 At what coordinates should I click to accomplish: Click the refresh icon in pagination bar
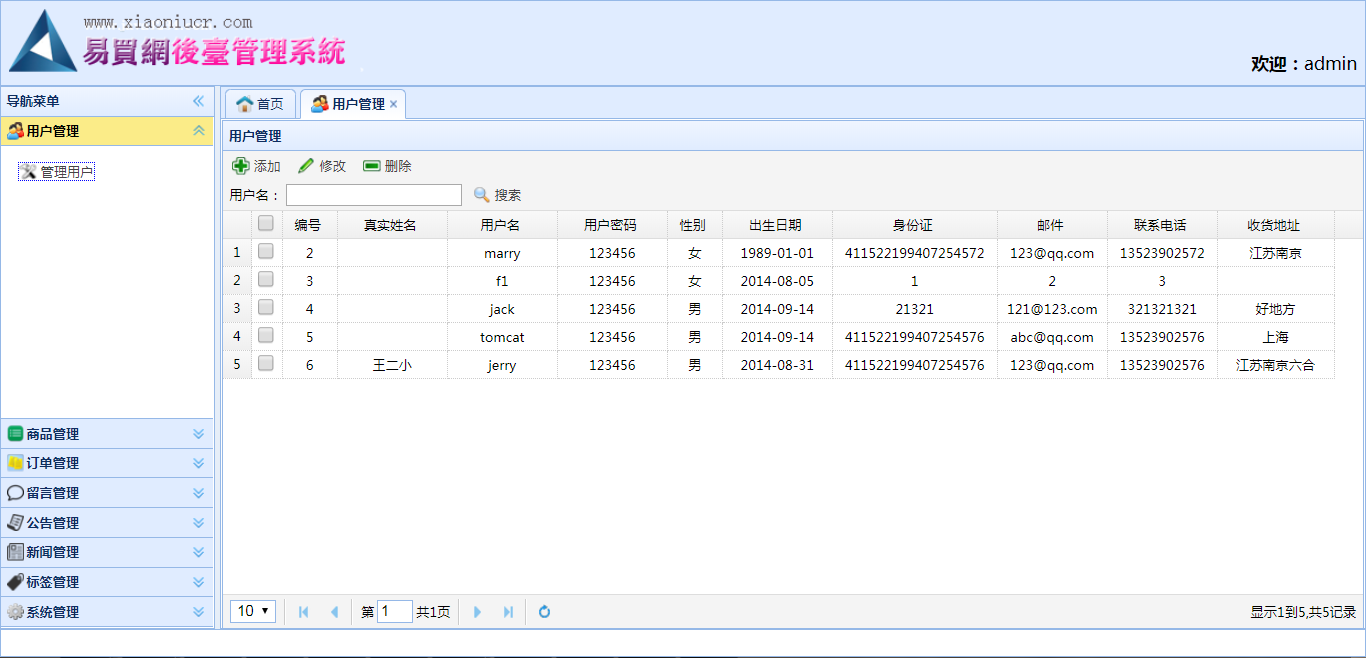[544, 611]
